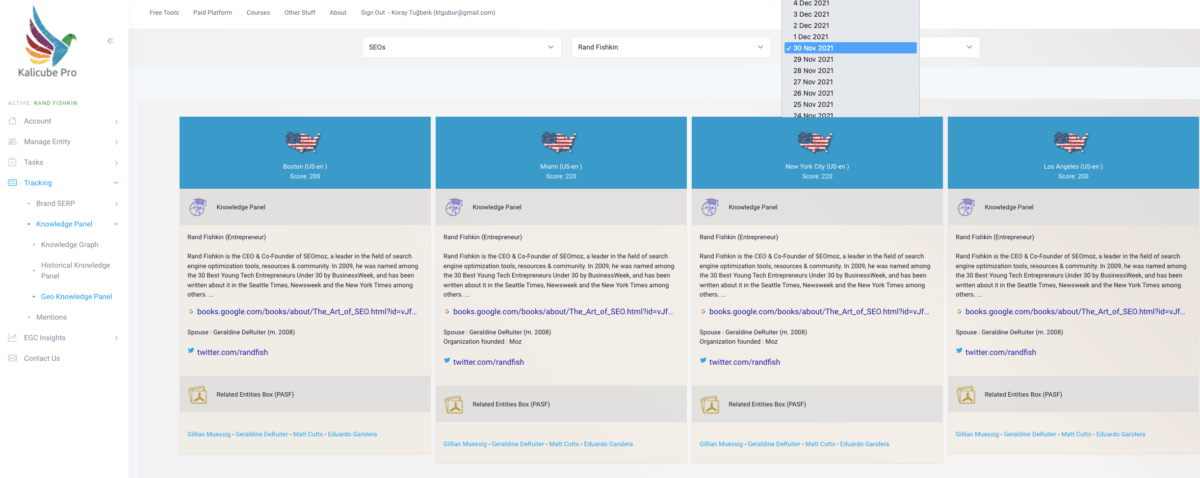Click the Knowledge Panel sidebar label
The image size is (1200, 478).
coord(64,224)
